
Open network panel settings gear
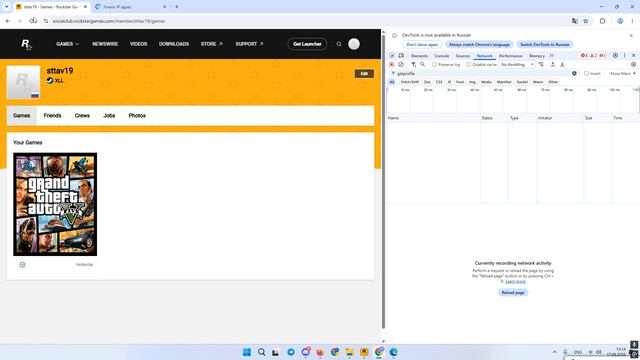tap(633, 64)
